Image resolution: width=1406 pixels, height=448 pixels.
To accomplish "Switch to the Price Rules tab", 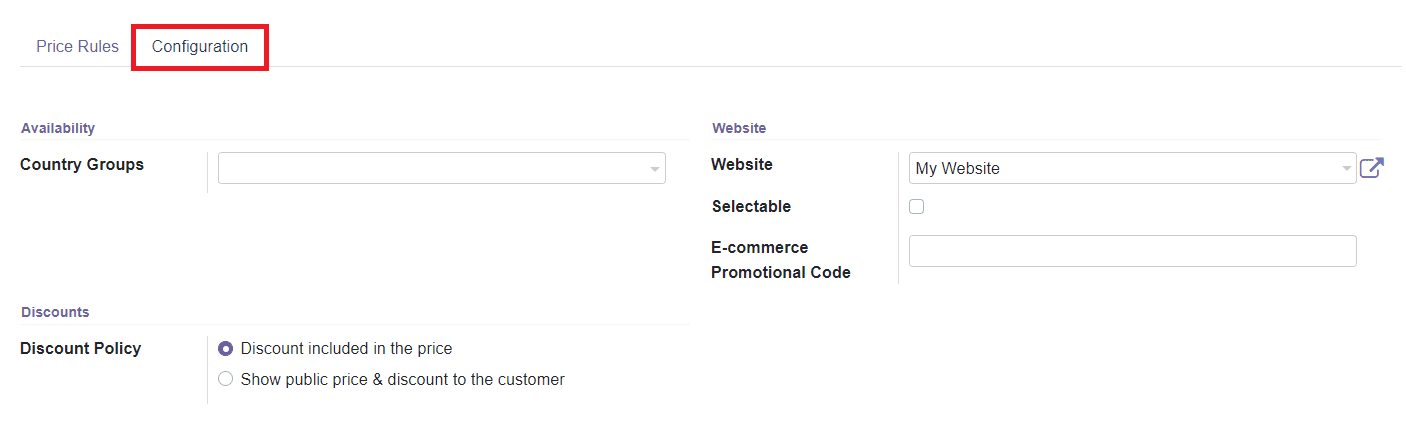I will tap(77, 47).
